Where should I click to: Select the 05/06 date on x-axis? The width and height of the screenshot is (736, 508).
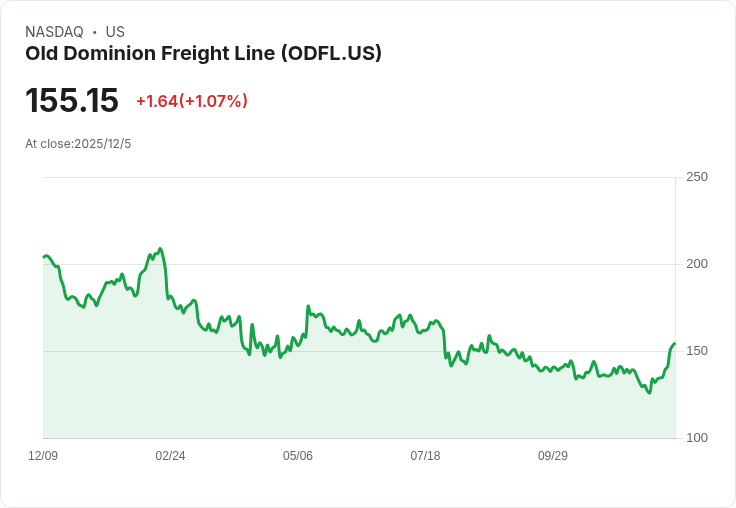coord(298,456)
